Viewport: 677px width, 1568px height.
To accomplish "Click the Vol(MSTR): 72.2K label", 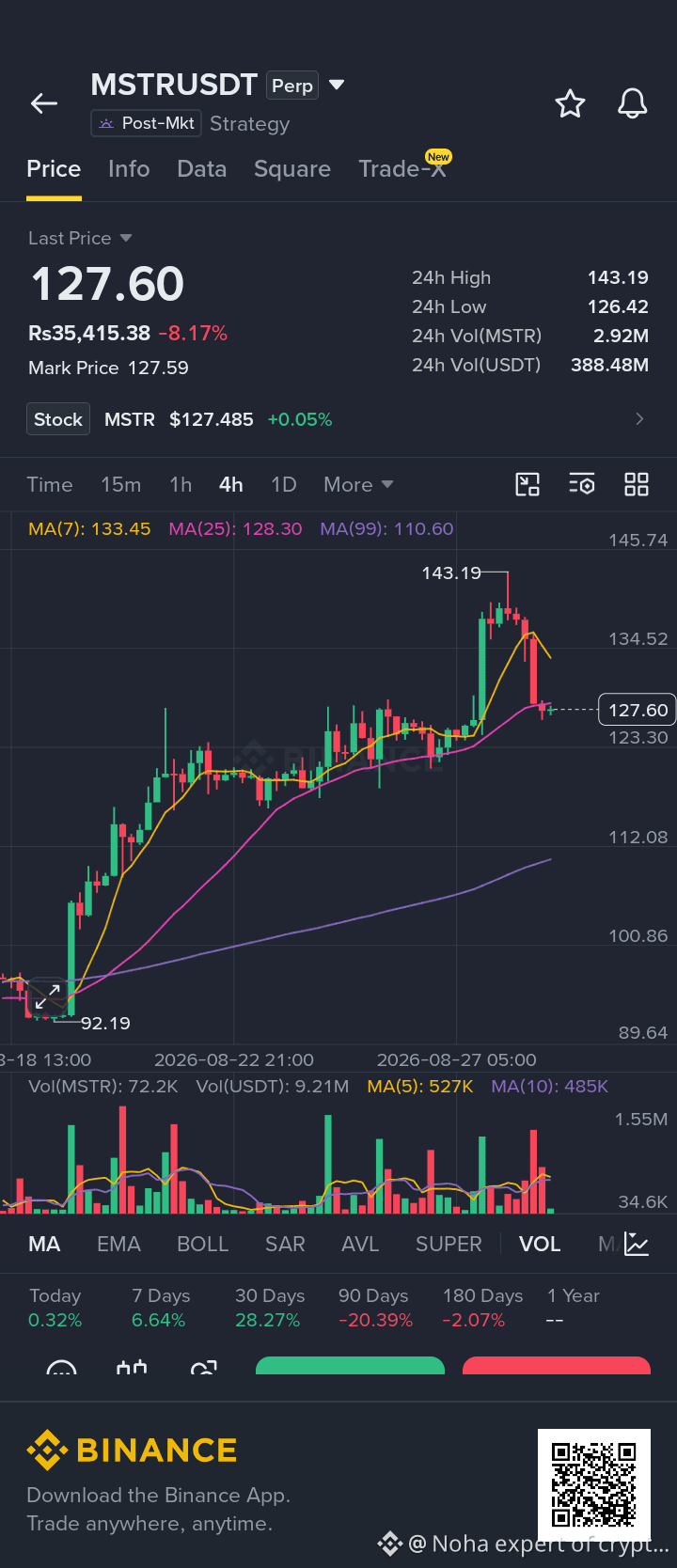I will pyautogui.click(x=103, y=1086).
